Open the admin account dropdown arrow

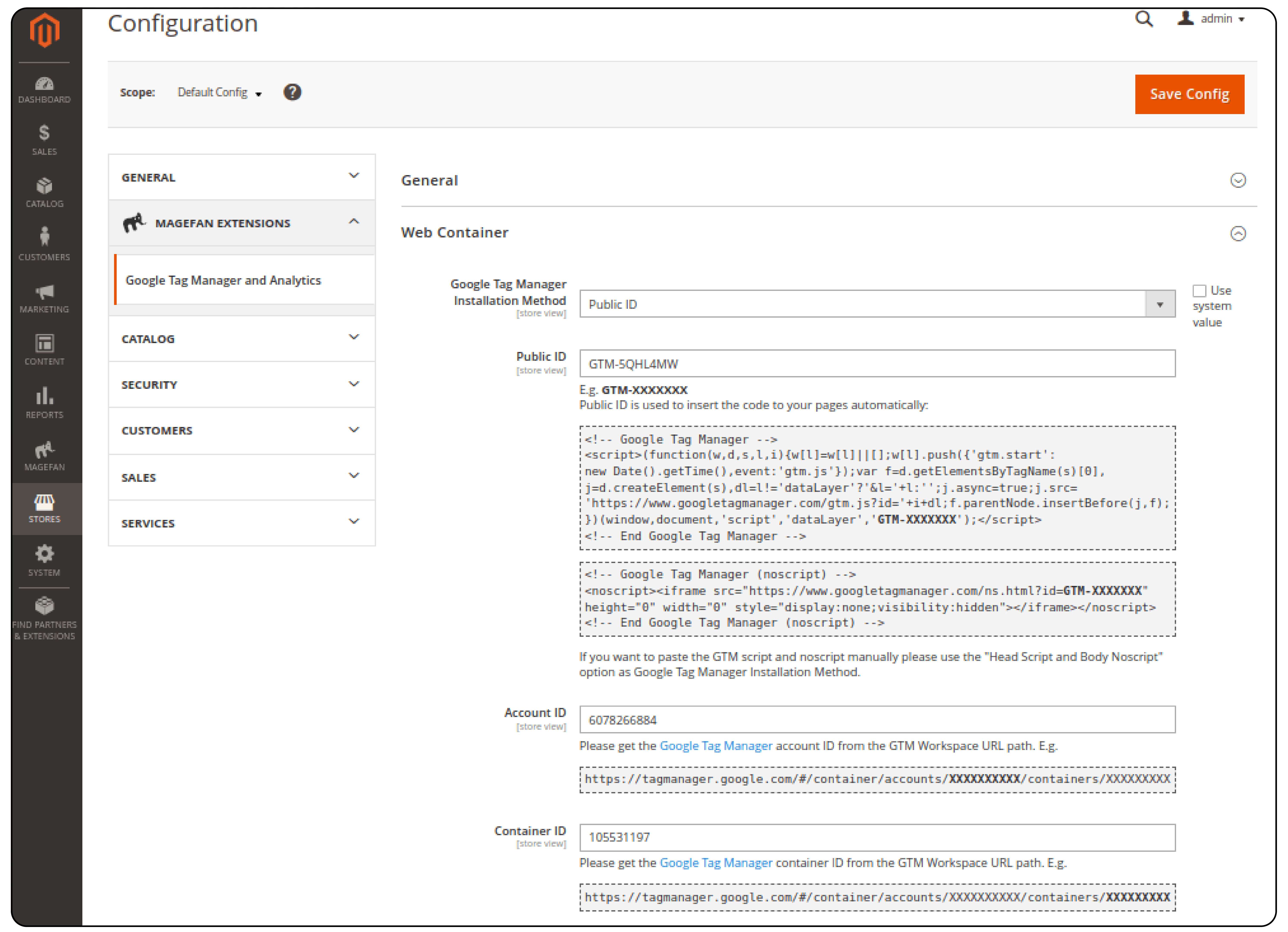click(1241, 20)
